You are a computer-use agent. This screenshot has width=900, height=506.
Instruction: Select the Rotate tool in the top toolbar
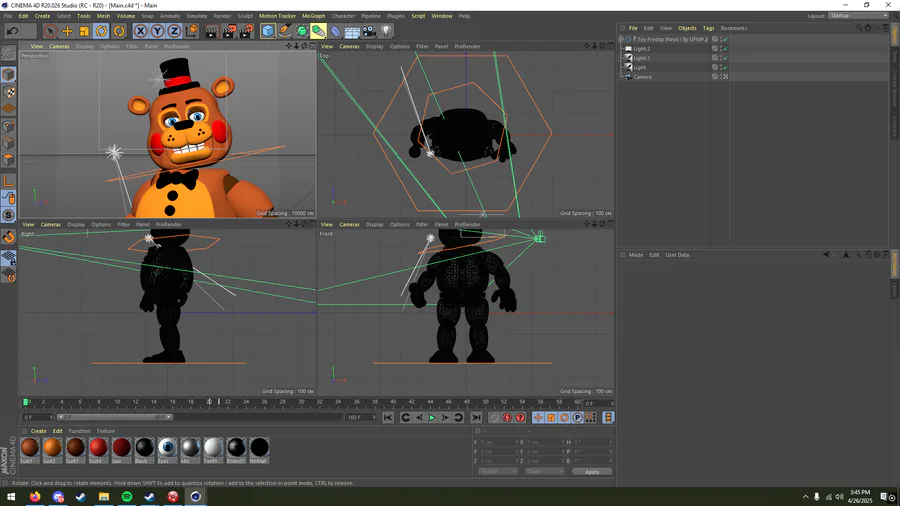click(x=102, y=31)
